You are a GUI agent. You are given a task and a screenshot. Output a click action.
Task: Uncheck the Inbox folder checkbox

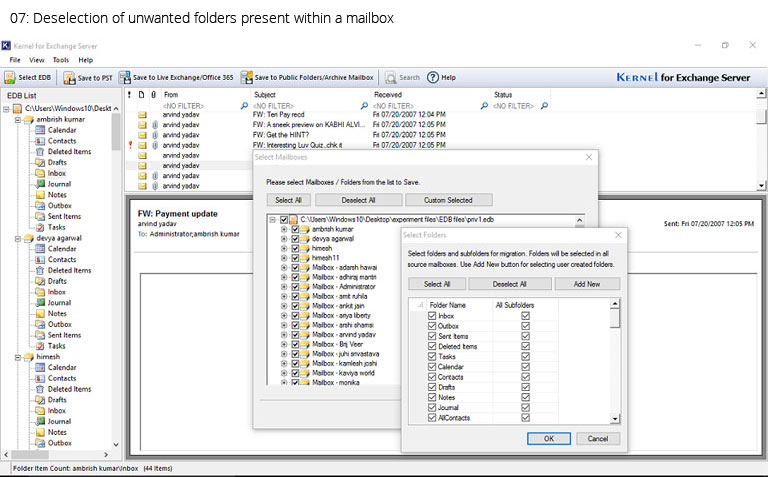point(432,316)
